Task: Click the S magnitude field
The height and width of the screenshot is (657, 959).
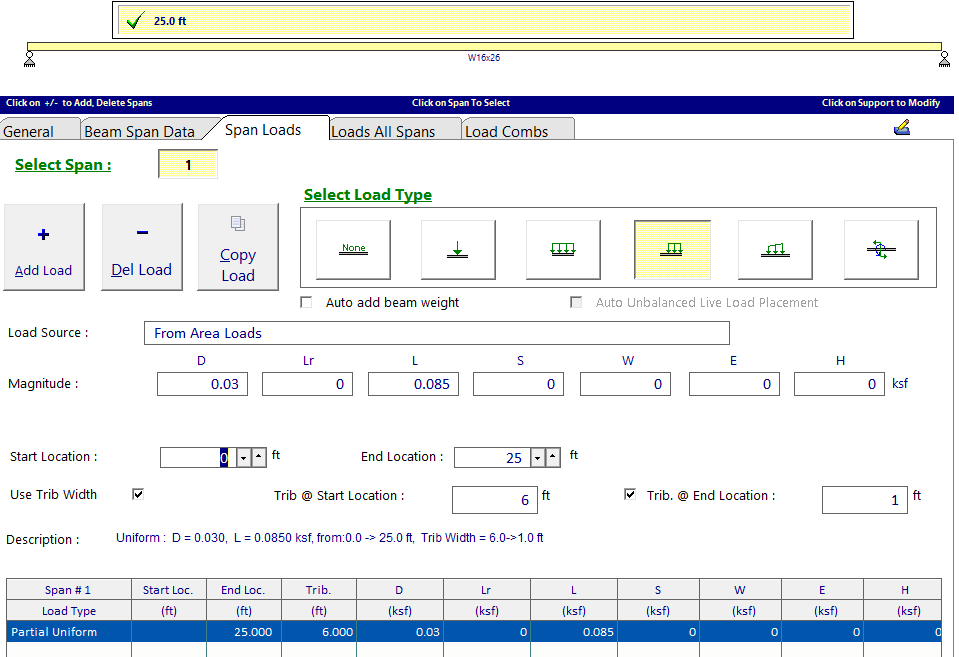Action: click(x=519, y=384)
